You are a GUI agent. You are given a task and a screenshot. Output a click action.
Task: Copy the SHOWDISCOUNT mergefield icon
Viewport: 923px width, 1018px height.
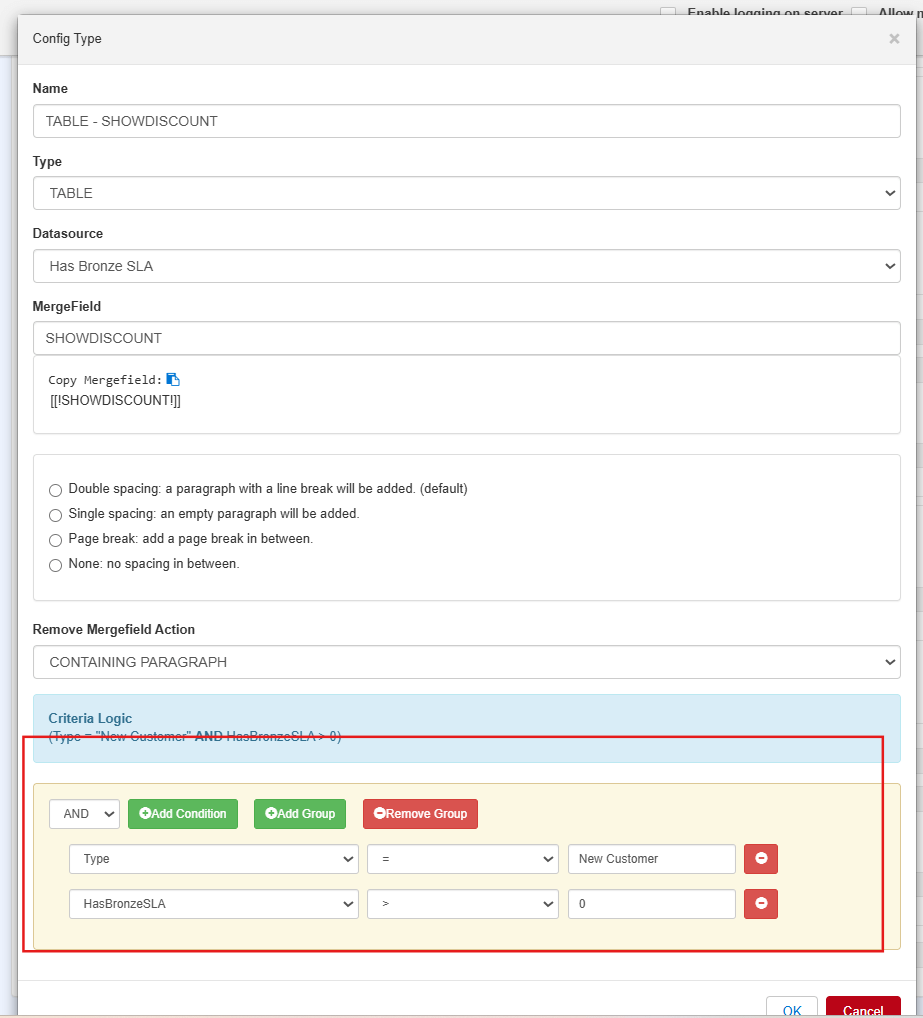click(173, 380)
